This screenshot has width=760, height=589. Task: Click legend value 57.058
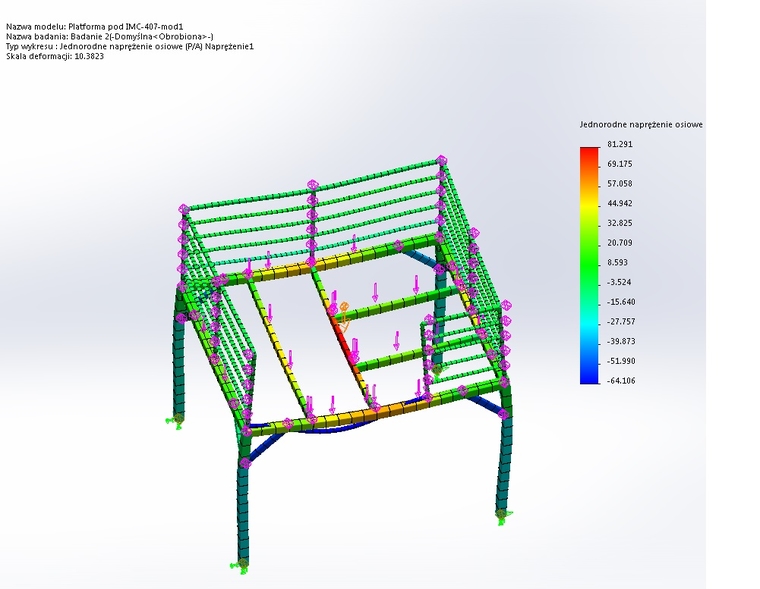(x=620, y=184)
